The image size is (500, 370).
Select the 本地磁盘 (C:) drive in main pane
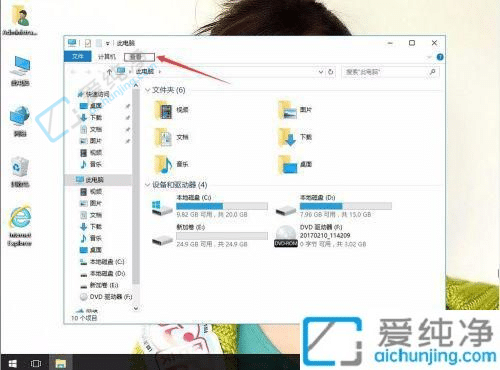[210, 206]
